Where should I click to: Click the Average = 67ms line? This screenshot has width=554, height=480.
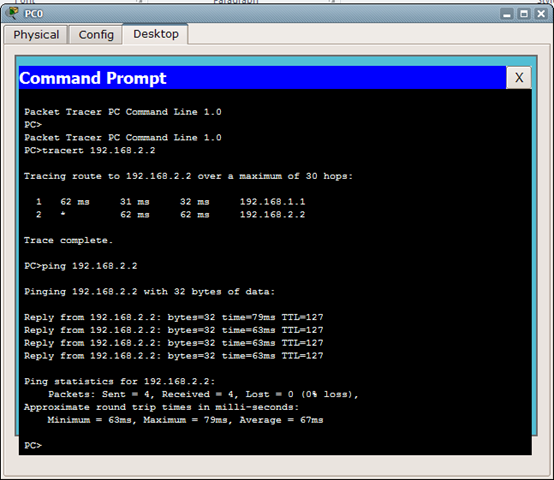(x=185, y=420)
